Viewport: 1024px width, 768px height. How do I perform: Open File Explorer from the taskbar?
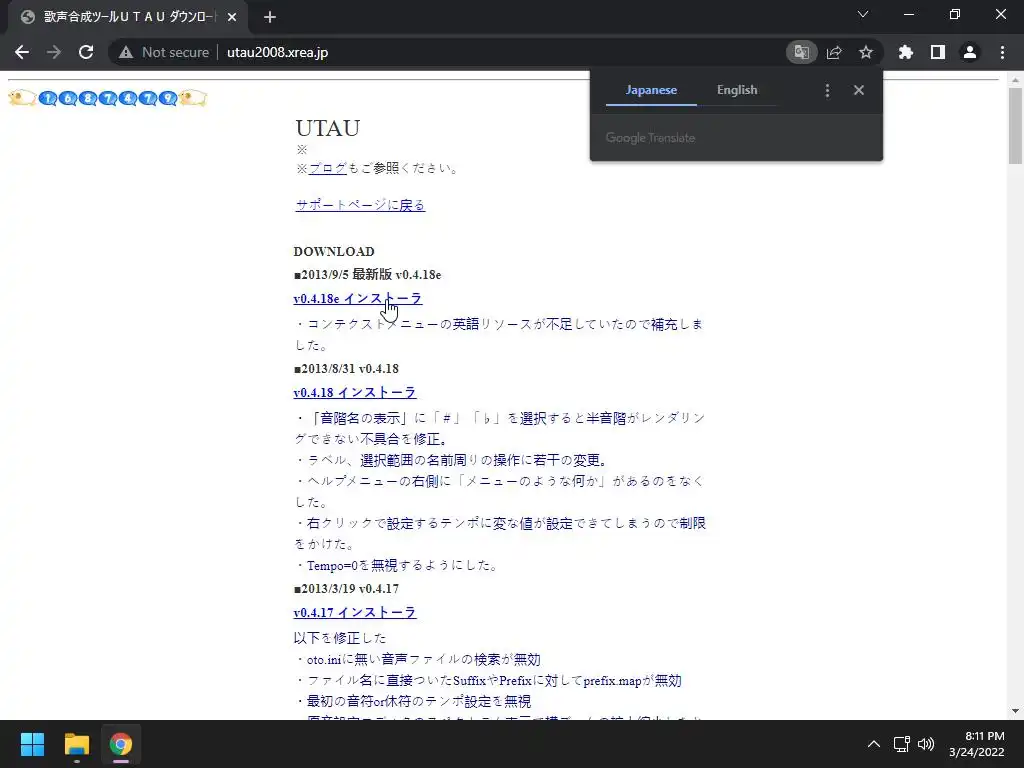(76, 744)
